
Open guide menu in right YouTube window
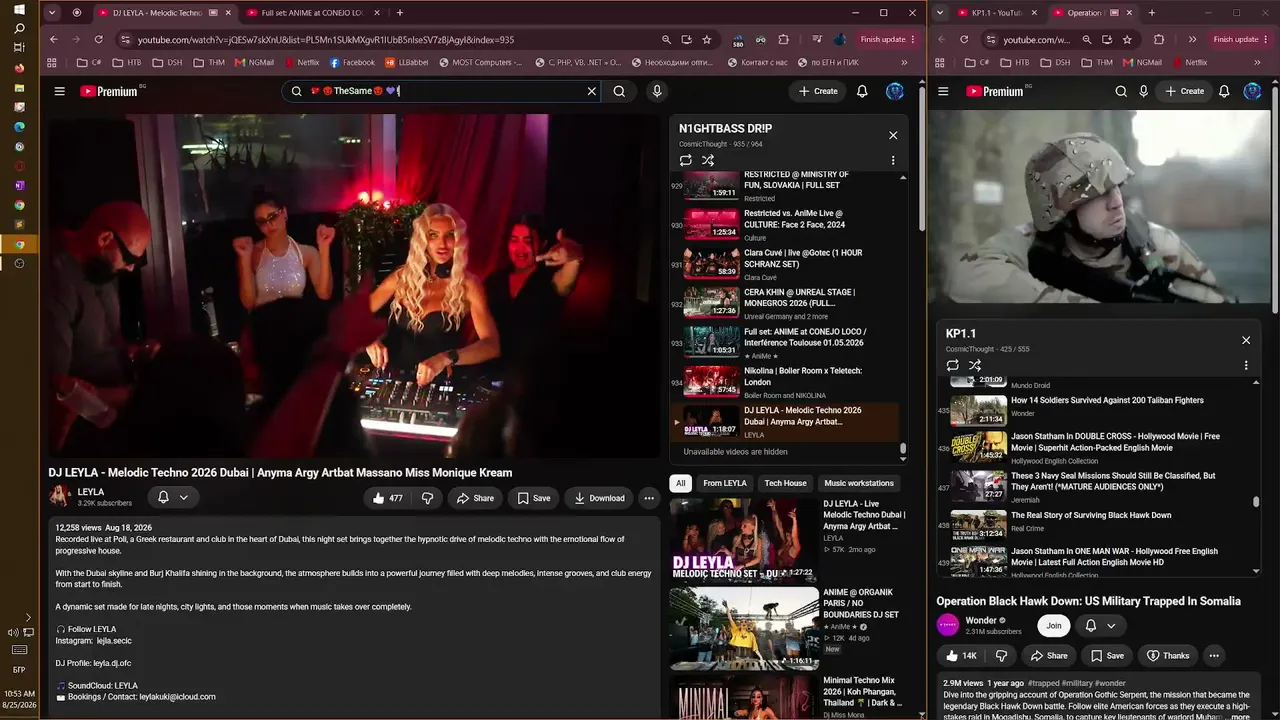tap(945, 91)
